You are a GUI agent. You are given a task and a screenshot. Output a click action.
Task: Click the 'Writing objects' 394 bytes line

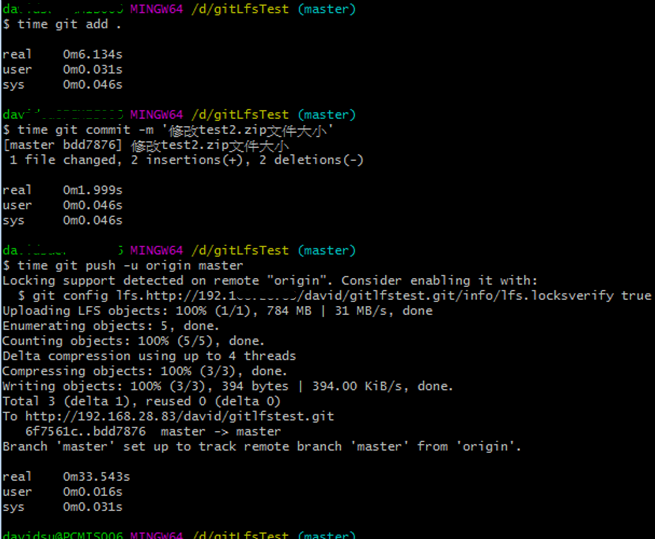pyautogui.click(x=227, y=386)
